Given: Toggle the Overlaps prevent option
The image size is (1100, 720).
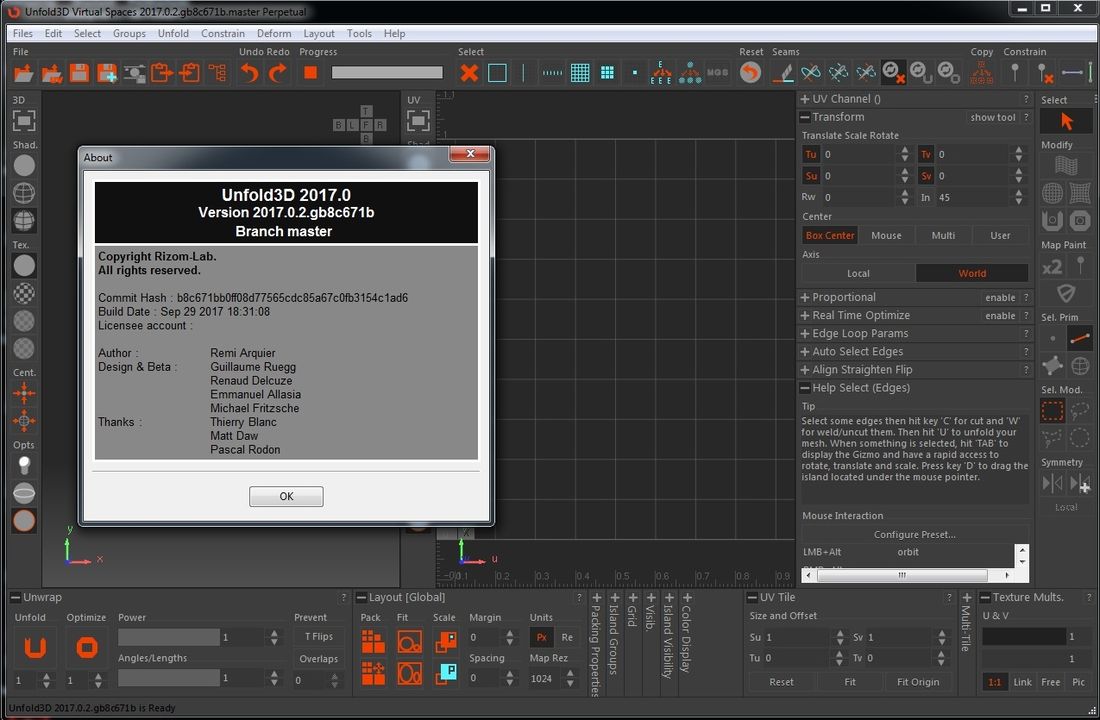Looking at the screenshot, I should point(319,659).
